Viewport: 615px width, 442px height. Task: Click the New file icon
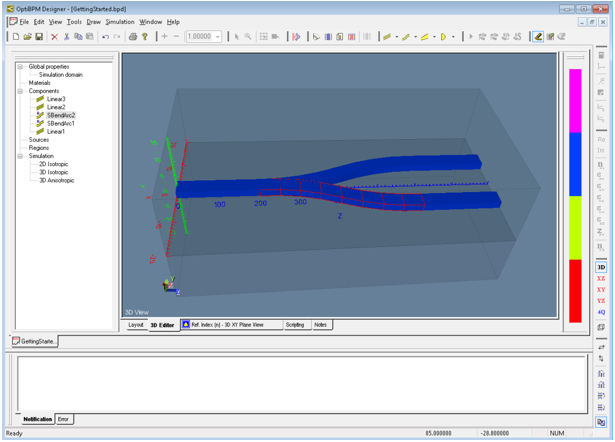[15, 37]
